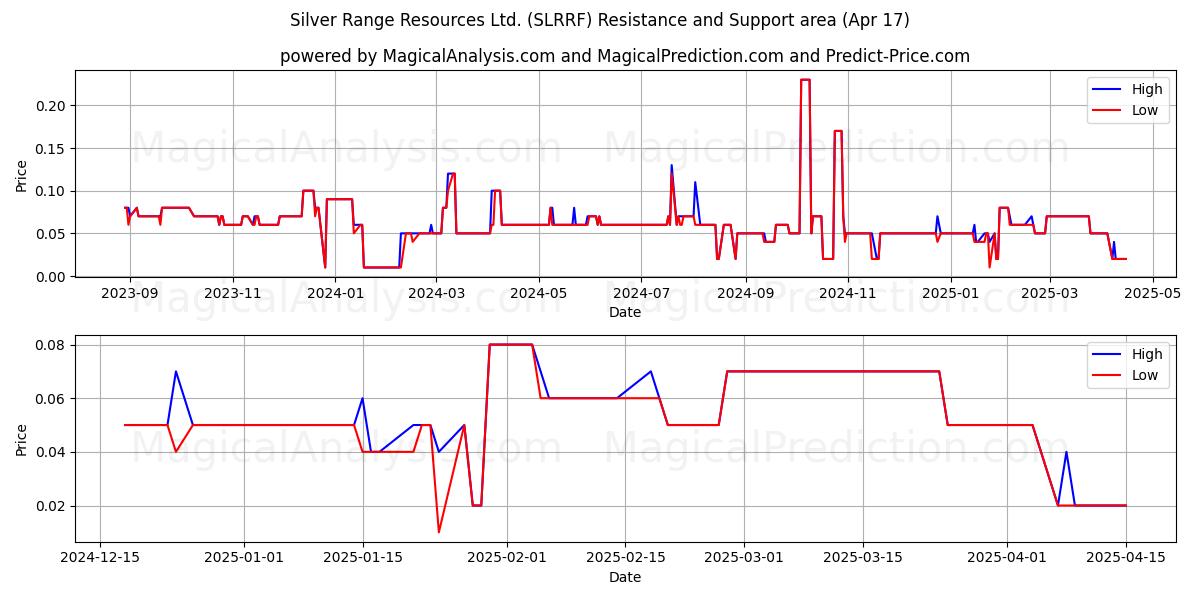Click the '2024-03' x-axis label
Screen dimensions: 1200x600
click(x=436, y=294)
